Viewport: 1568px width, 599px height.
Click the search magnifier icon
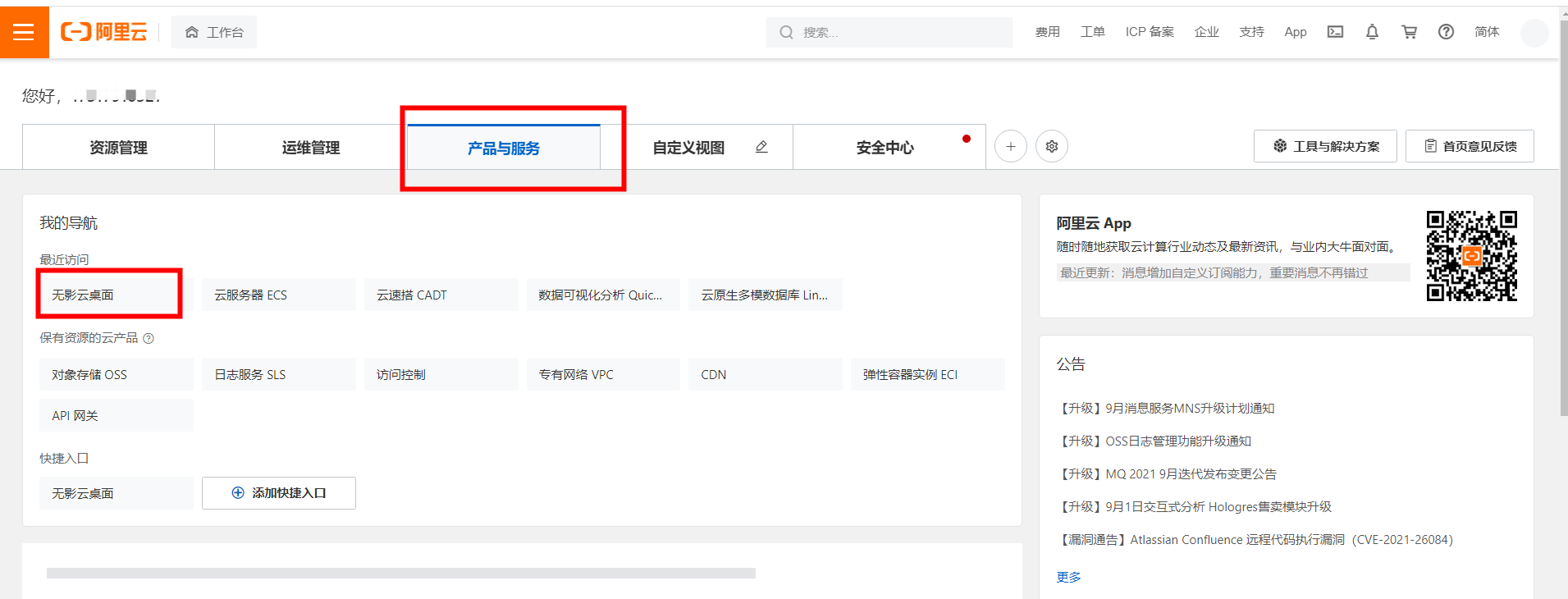point(786,32)
